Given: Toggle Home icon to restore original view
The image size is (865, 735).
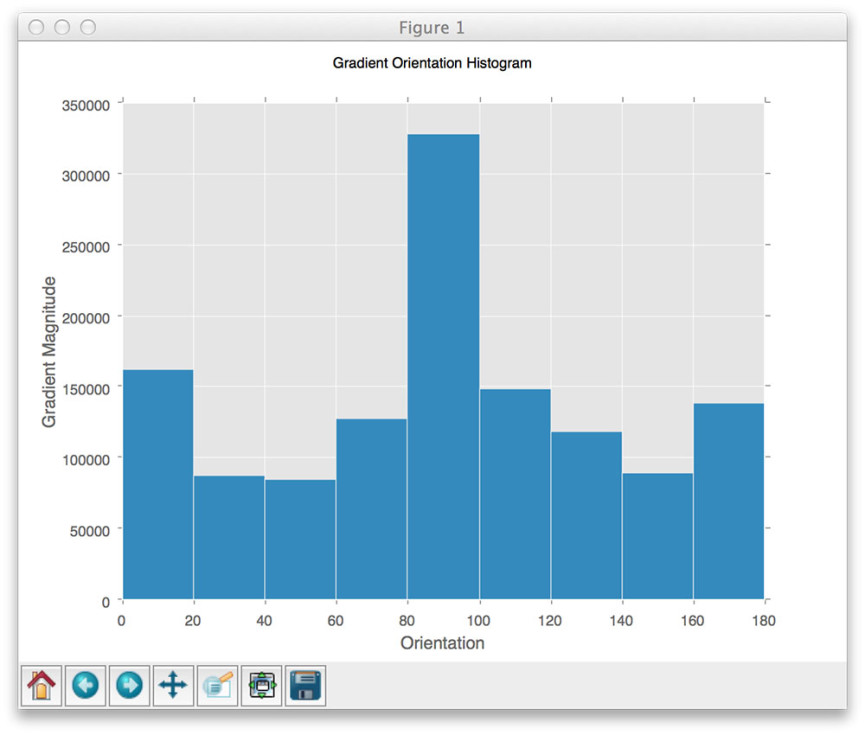Looking at the screenshot, I should (x=41, y=686).
